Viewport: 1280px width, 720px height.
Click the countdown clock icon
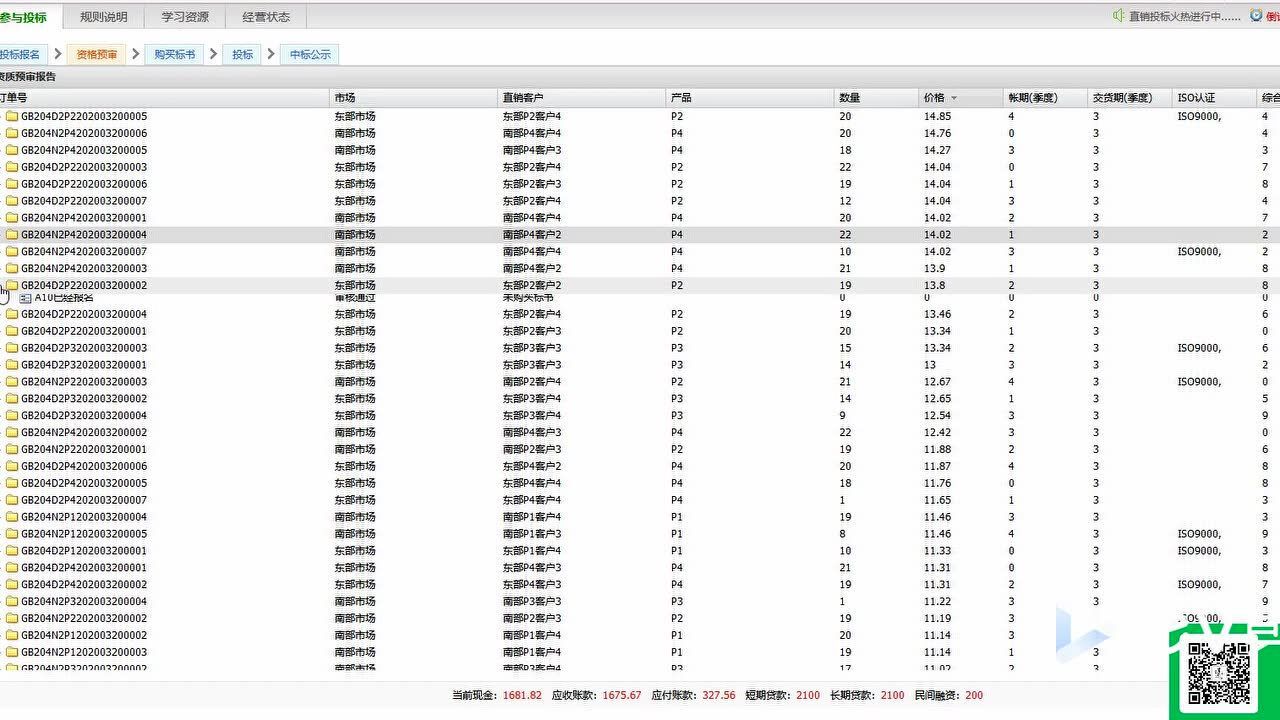click(x=1256, y=17)
